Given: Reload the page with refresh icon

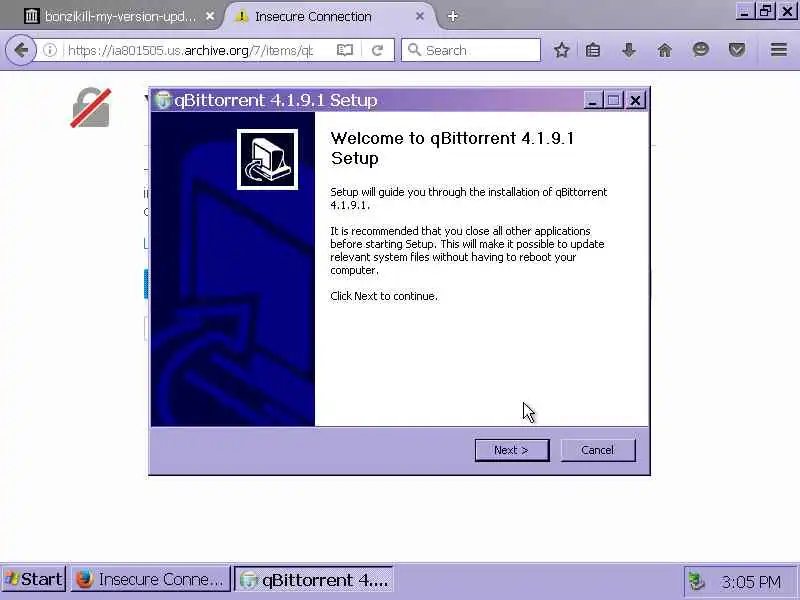Looking at the screenshot, I should [x=378, y=50].
